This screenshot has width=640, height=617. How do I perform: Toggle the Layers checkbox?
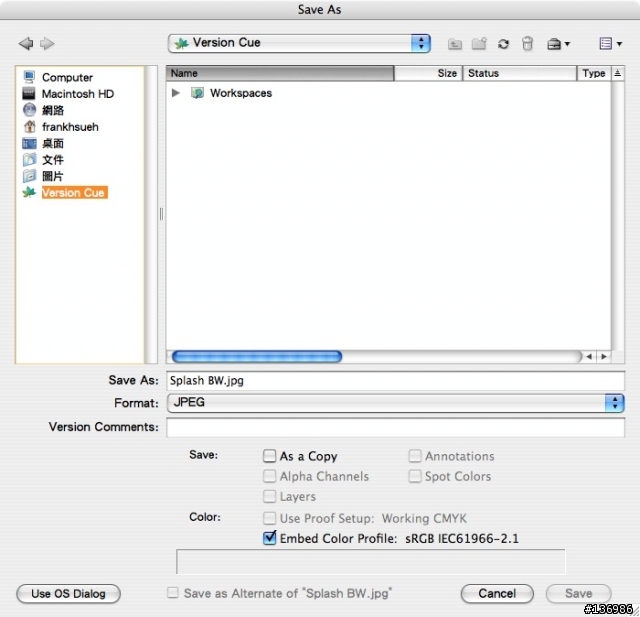269,496
